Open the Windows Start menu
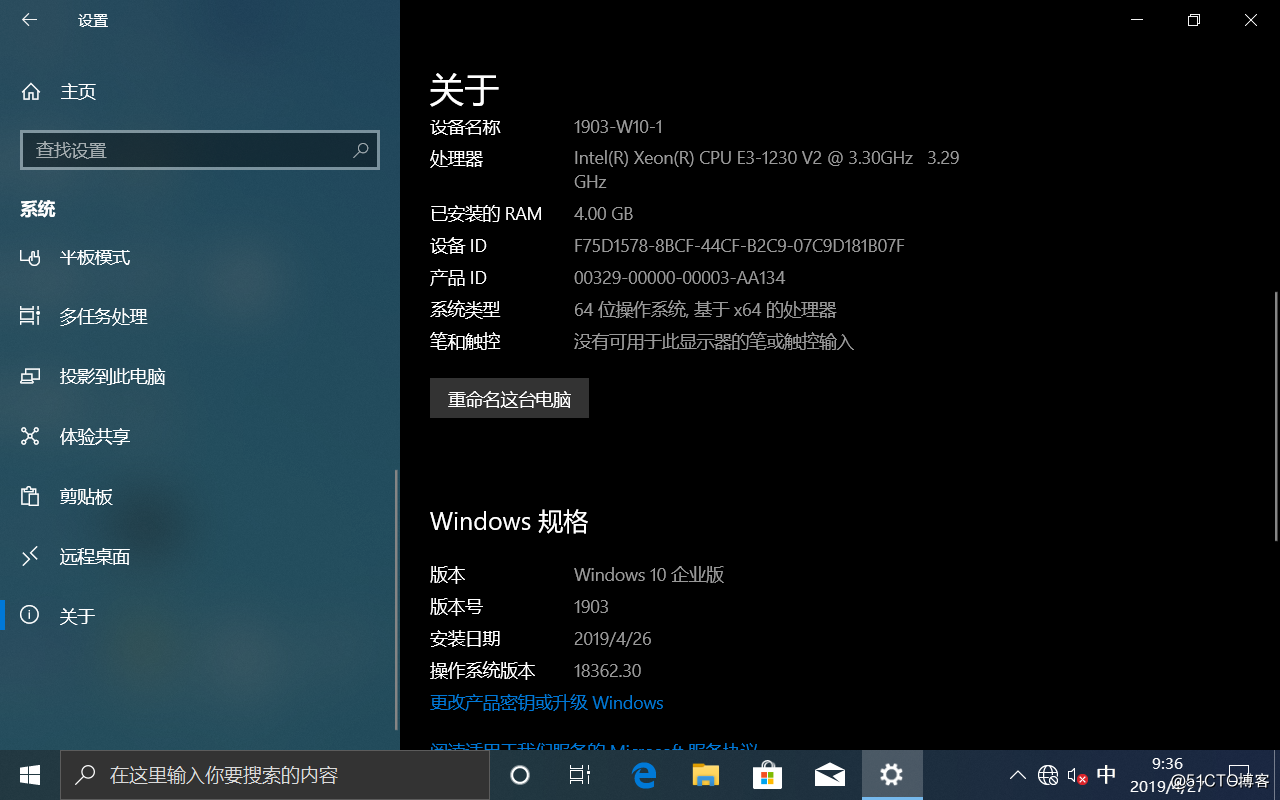 pyautogui.click(x=30, y=775)
